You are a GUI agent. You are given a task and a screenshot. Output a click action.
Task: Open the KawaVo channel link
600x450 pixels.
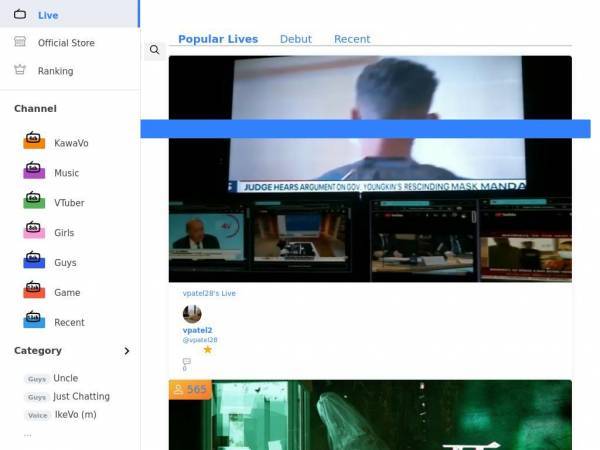(71, 143)
